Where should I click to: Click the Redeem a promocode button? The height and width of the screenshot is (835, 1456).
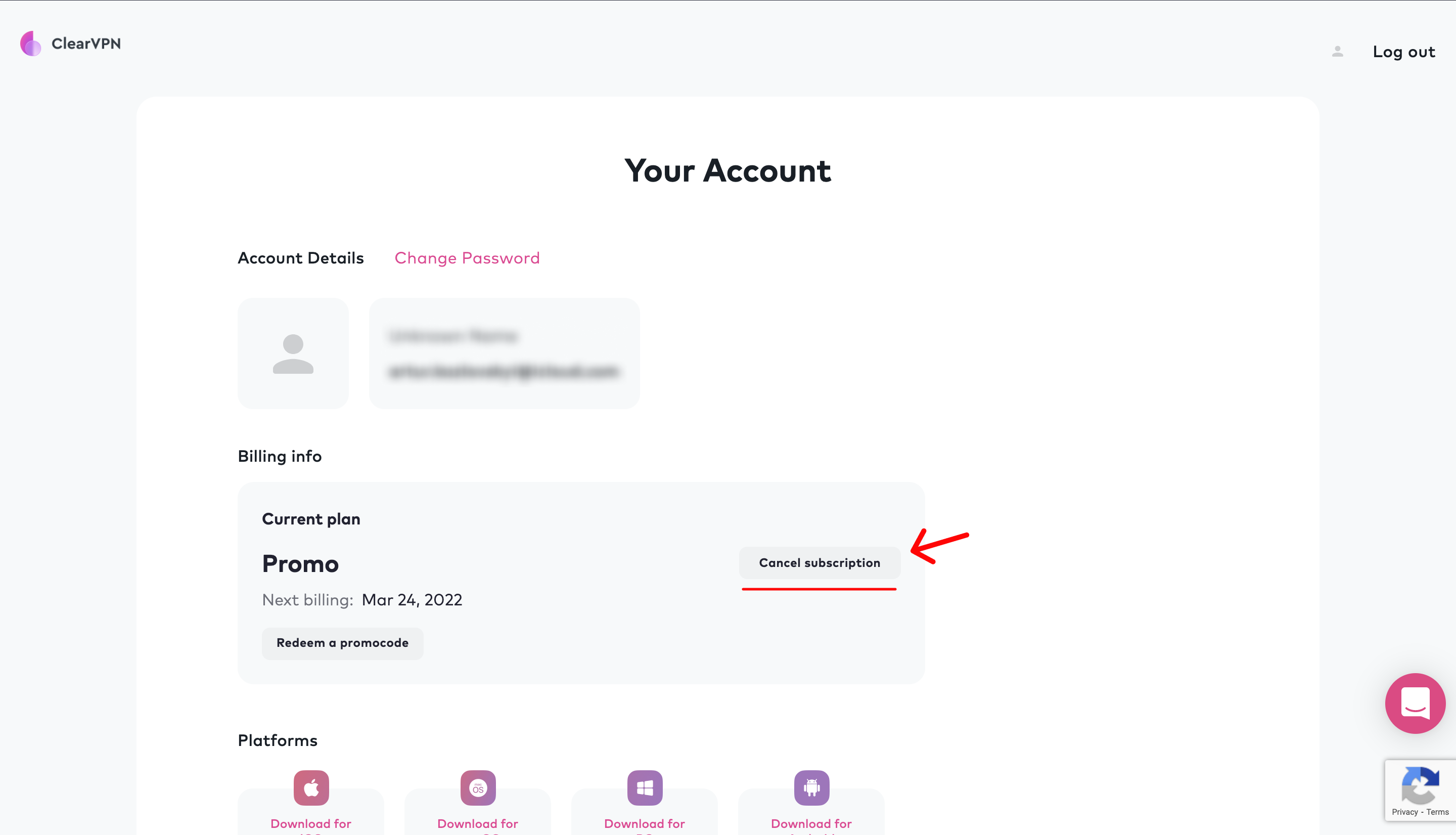tap(342, 642)
